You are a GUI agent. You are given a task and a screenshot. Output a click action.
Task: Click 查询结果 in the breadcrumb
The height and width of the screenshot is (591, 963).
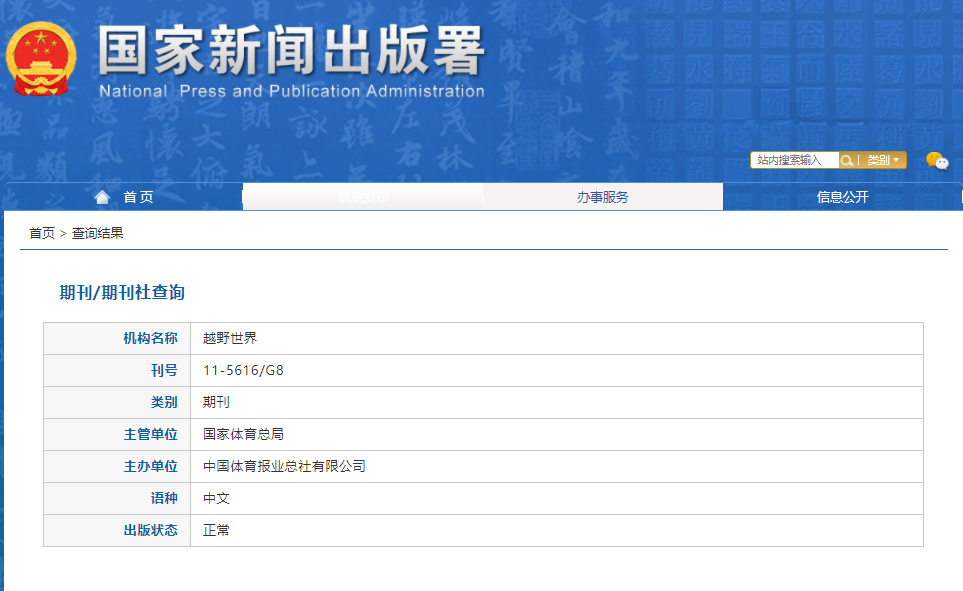(x=97, y=233)
